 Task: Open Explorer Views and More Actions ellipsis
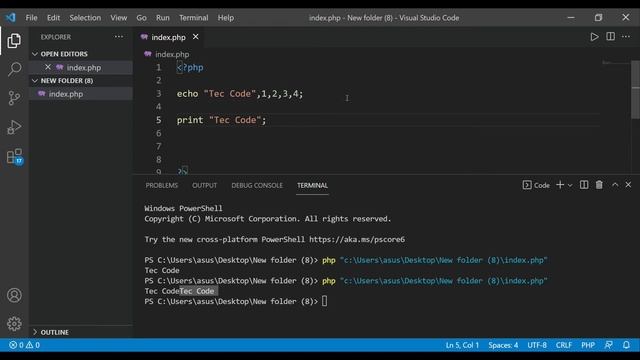click(119, 37)
